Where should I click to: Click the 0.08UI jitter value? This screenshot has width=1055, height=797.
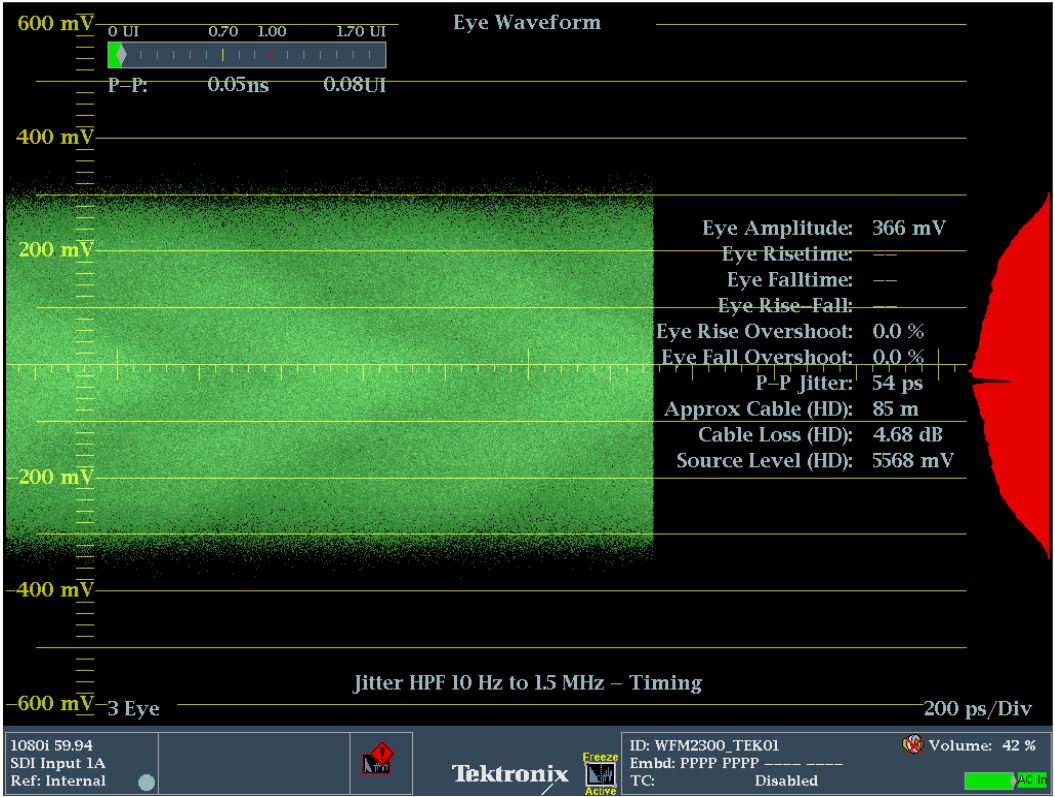[x=355, y=85]
